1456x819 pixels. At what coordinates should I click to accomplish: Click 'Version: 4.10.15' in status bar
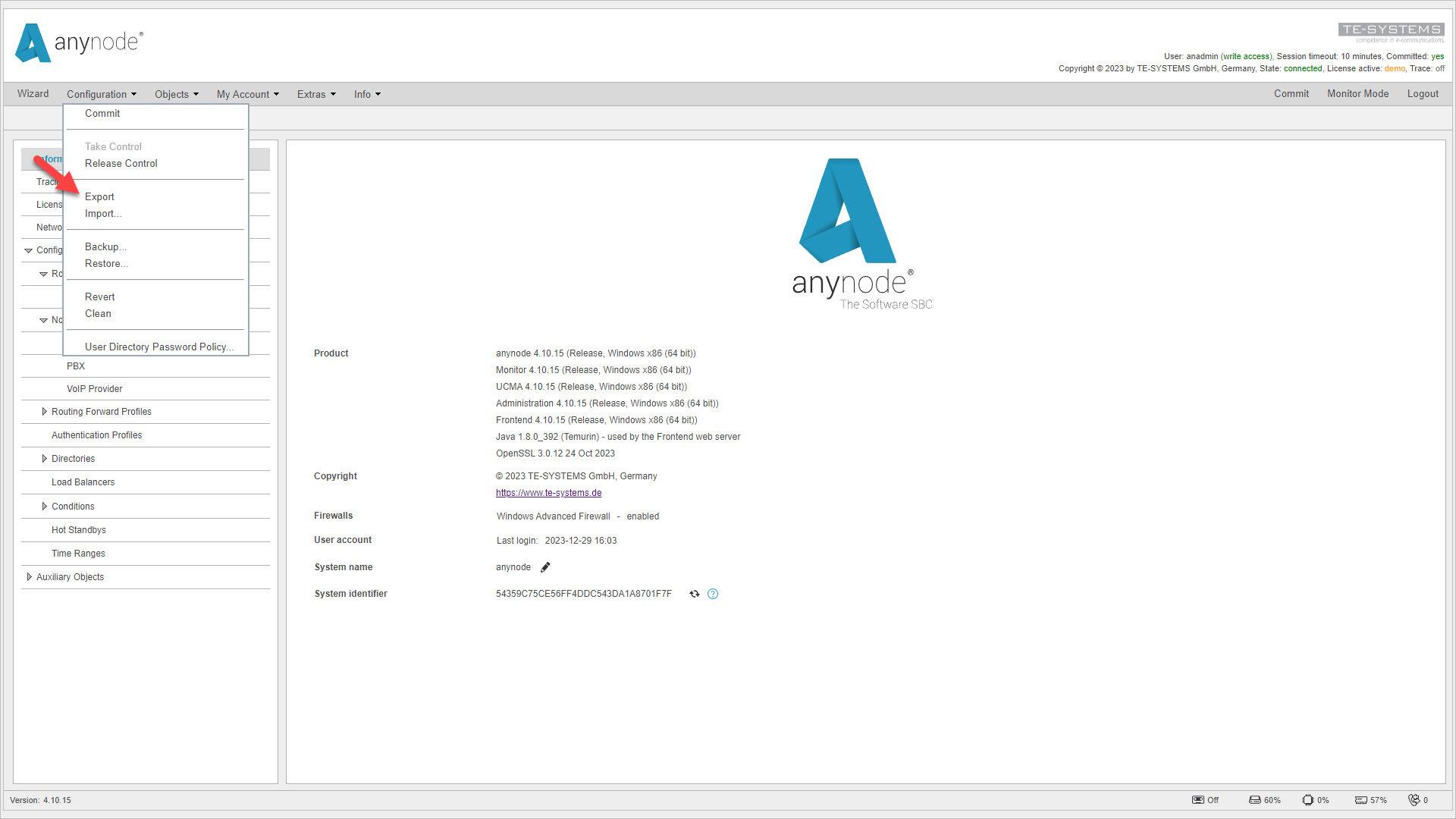pos(40,800)
